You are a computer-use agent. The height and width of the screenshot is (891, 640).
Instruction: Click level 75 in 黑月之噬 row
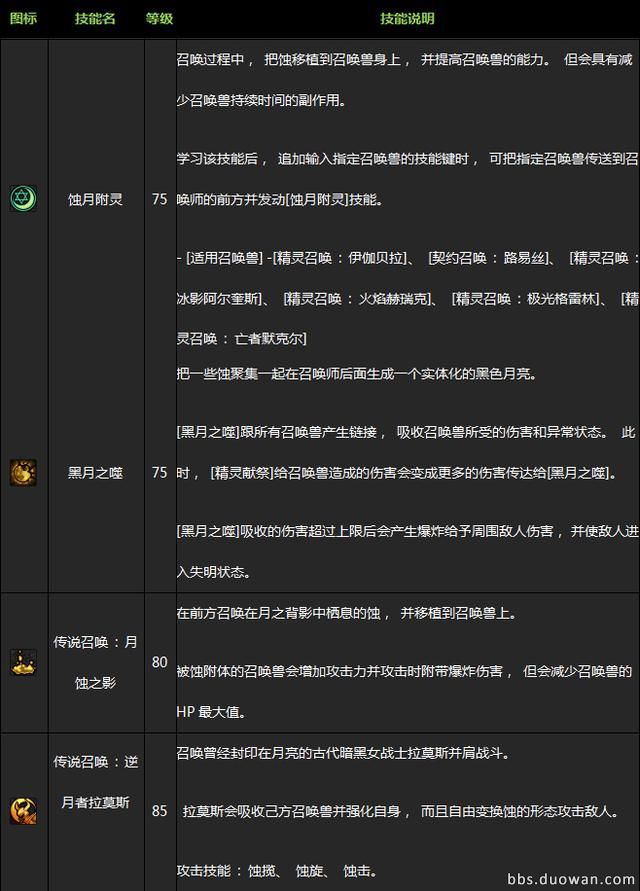pos(160,473)
